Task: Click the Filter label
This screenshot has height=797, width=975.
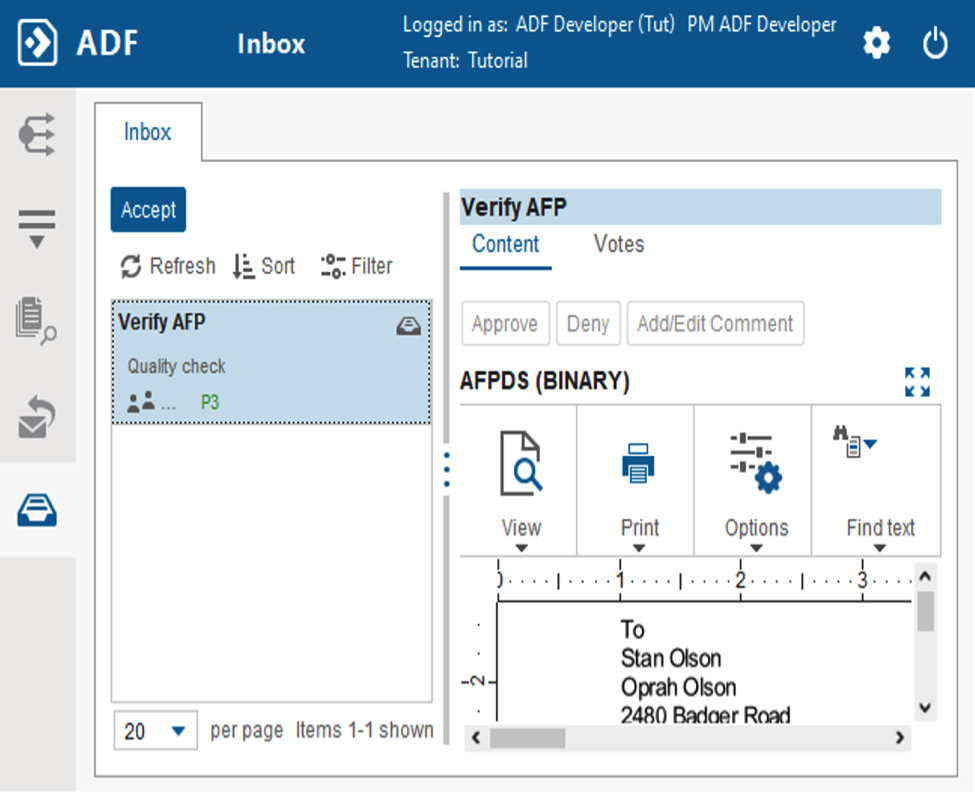Action: (x=372, y=267)
